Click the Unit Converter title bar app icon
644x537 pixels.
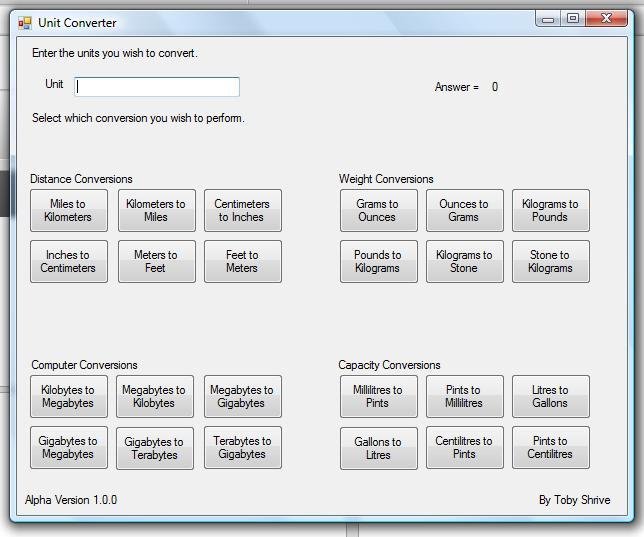pyautogui.click(x=25, y=23)
